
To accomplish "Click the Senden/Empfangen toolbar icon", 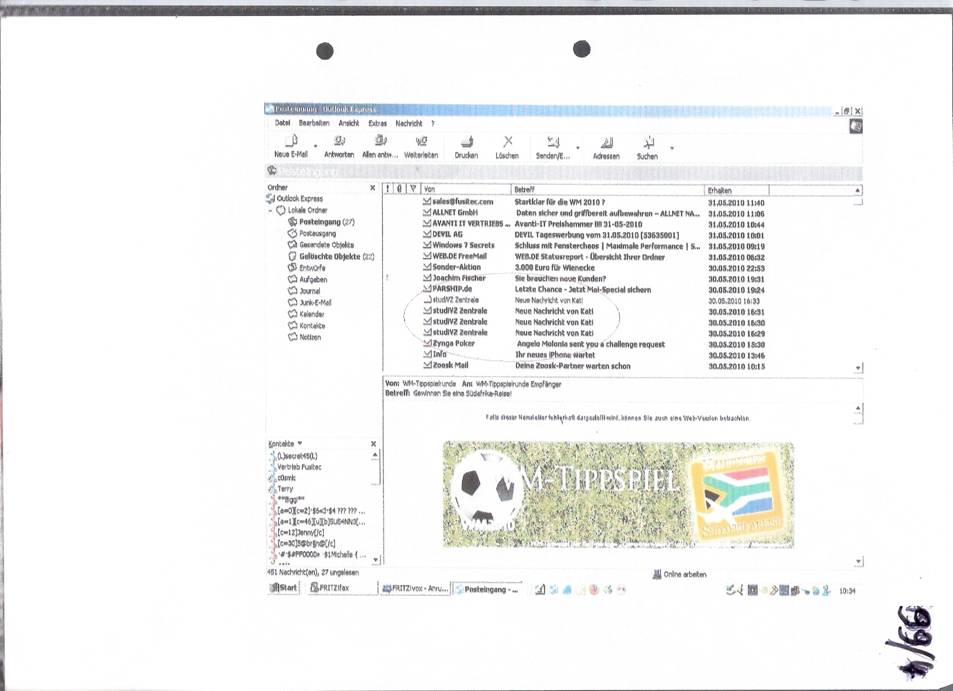I will coord(553,143).
